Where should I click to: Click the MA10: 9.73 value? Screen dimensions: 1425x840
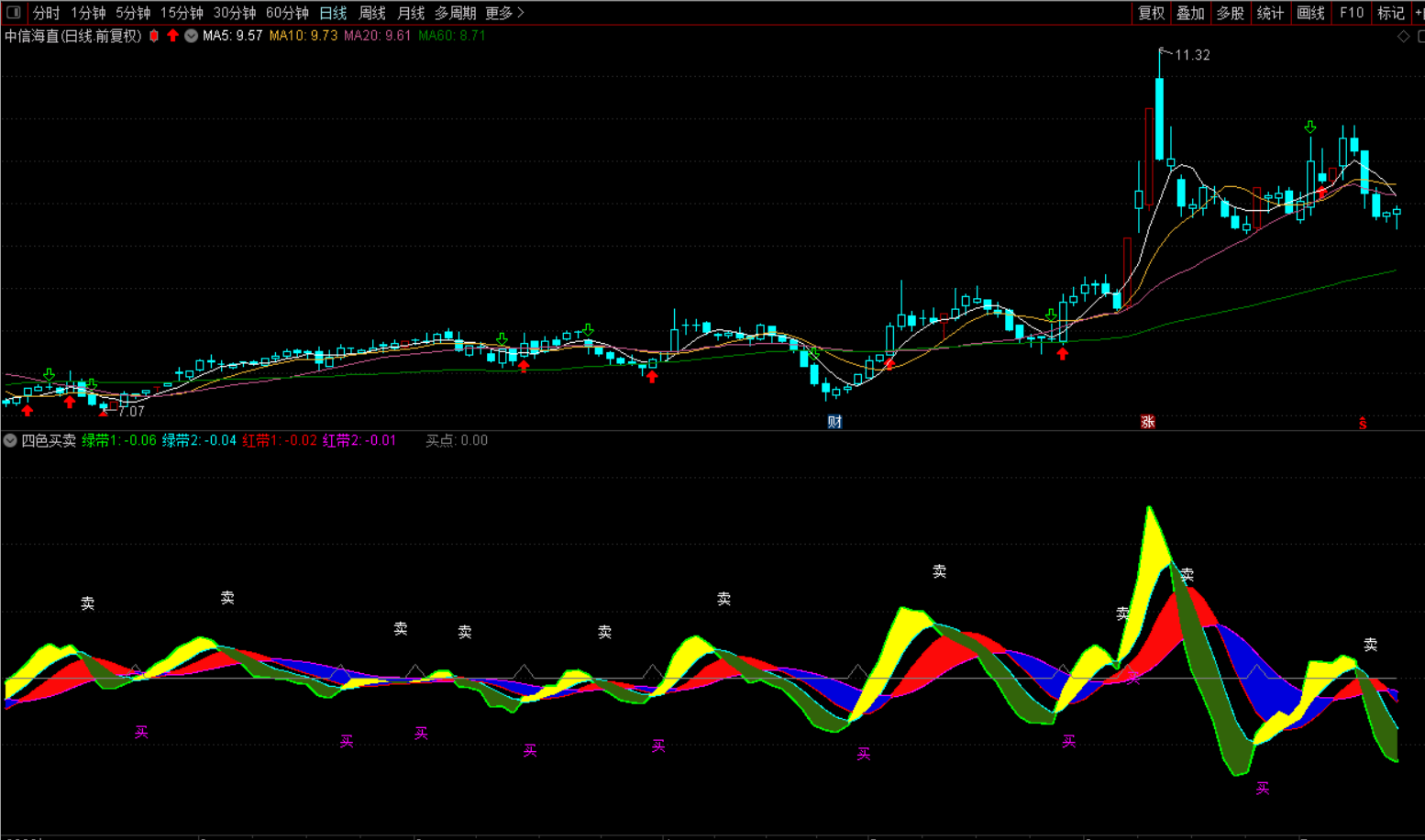pos(304,36)
